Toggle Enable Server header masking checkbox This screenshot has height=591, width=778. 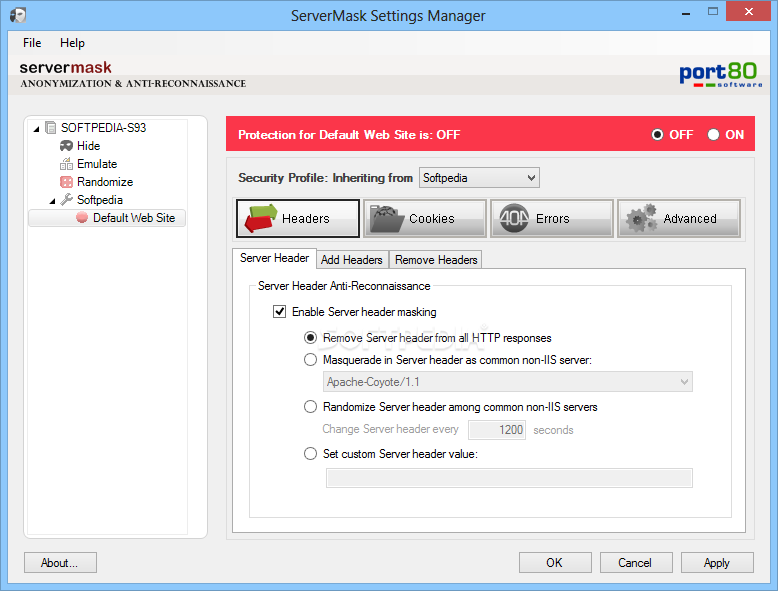[x=279, y=312]
